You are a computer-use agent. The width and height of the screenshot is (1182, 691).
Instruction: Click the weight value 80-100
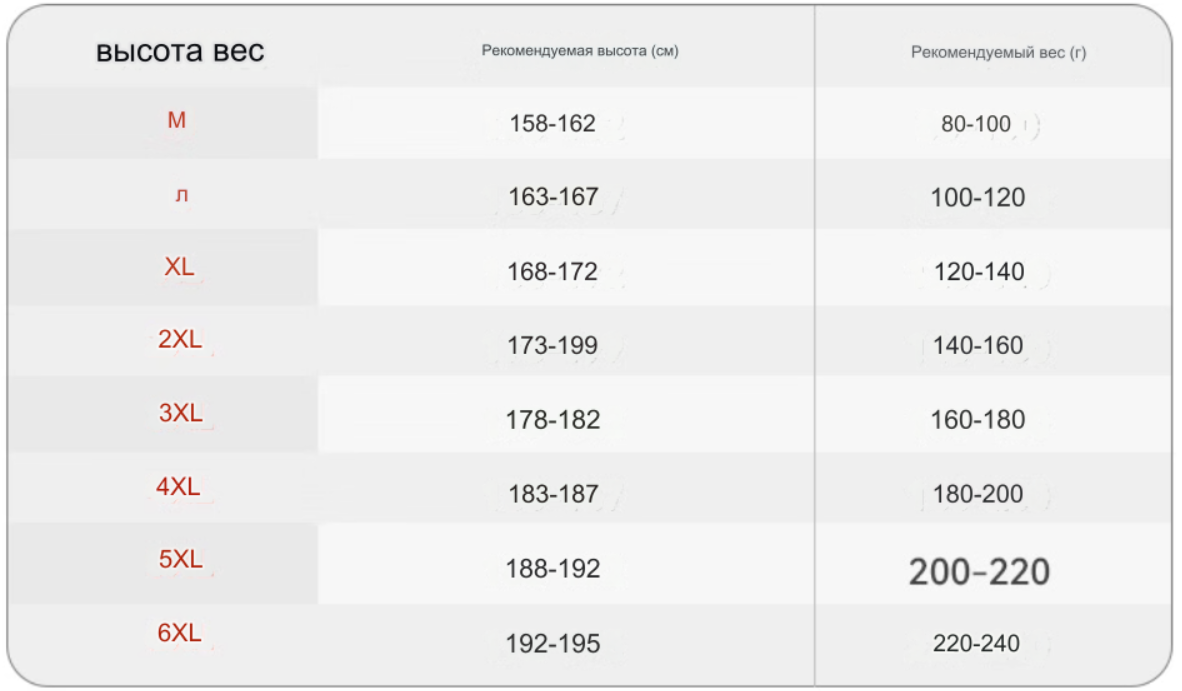[x=976, y=123]
